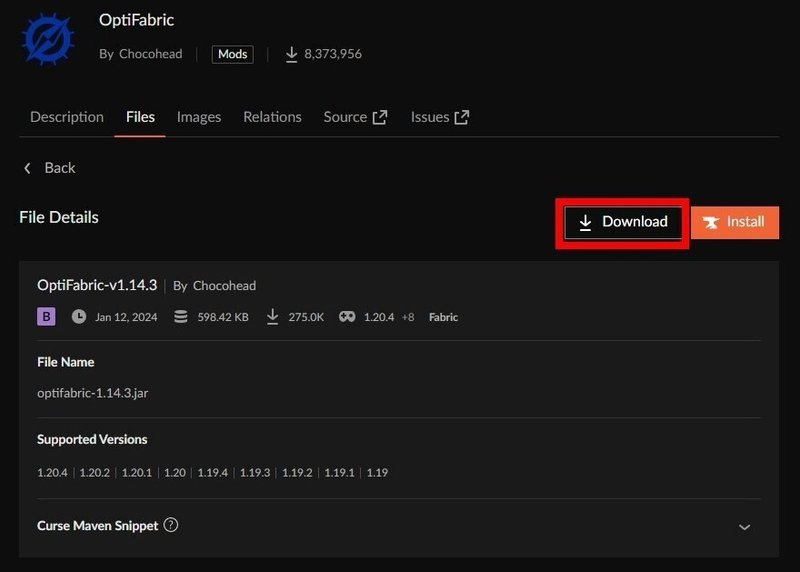Click the anvil icon on the Install button
The image size is (800, 572).
pyautogui.click(x=711, y=222)
